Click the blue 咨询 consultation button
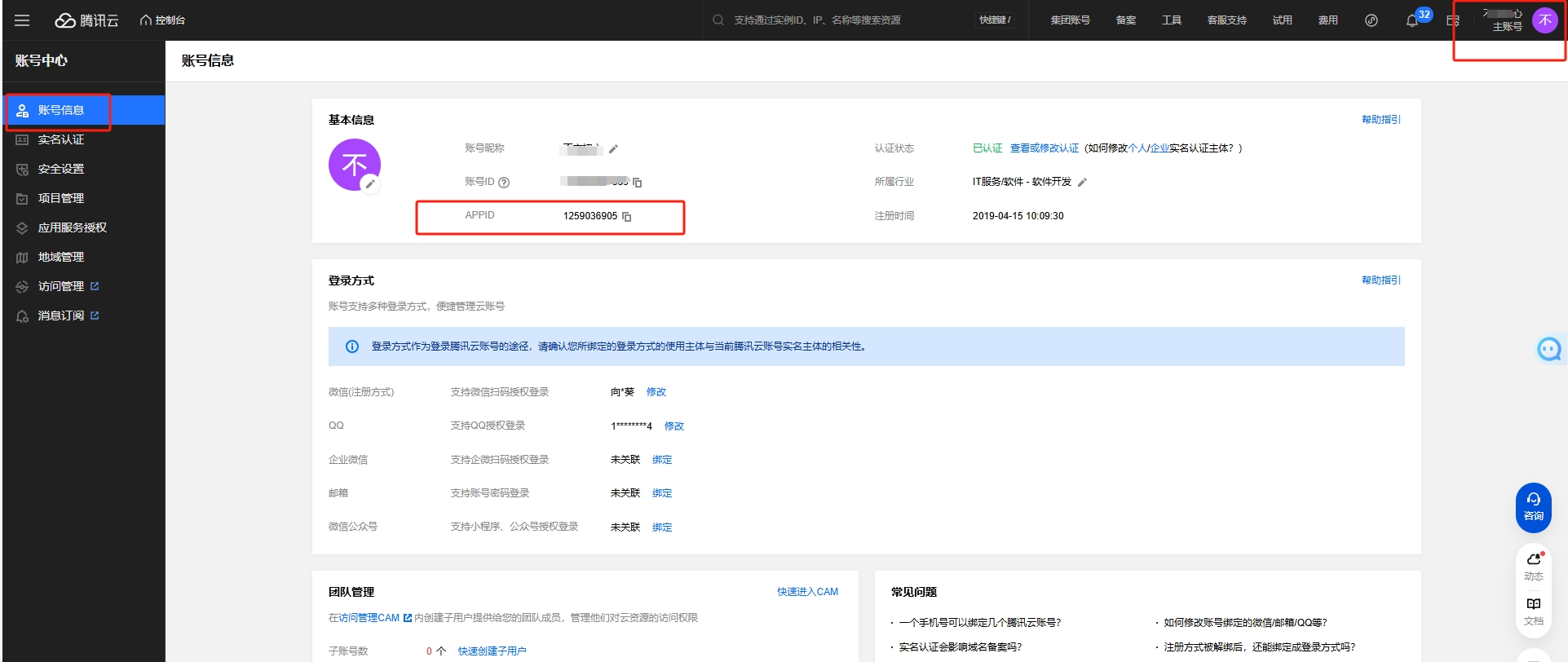This screenshot has width=1568, height=662. pyautogui.click(x=1533, y=507)
